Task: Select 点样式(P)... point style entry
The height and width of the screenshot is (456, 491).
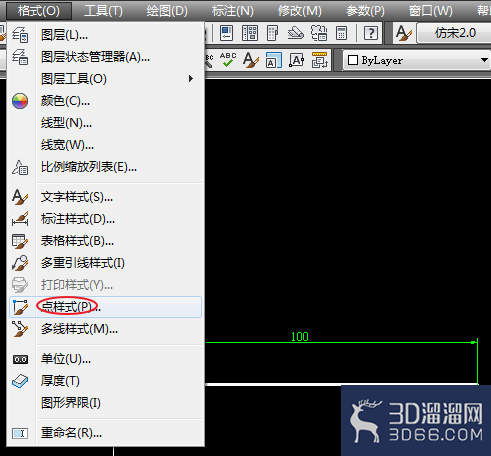Action: coord(105,307)
